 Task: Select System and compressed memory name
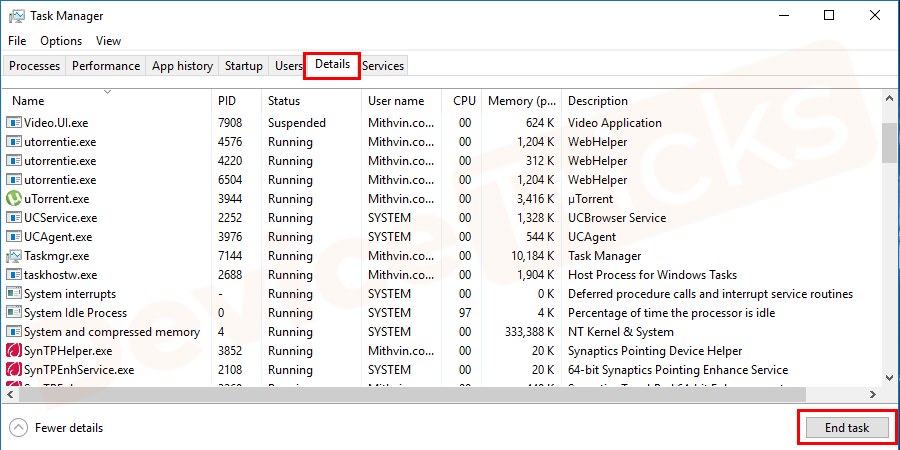pyautogui.click(x=112, y=332)
